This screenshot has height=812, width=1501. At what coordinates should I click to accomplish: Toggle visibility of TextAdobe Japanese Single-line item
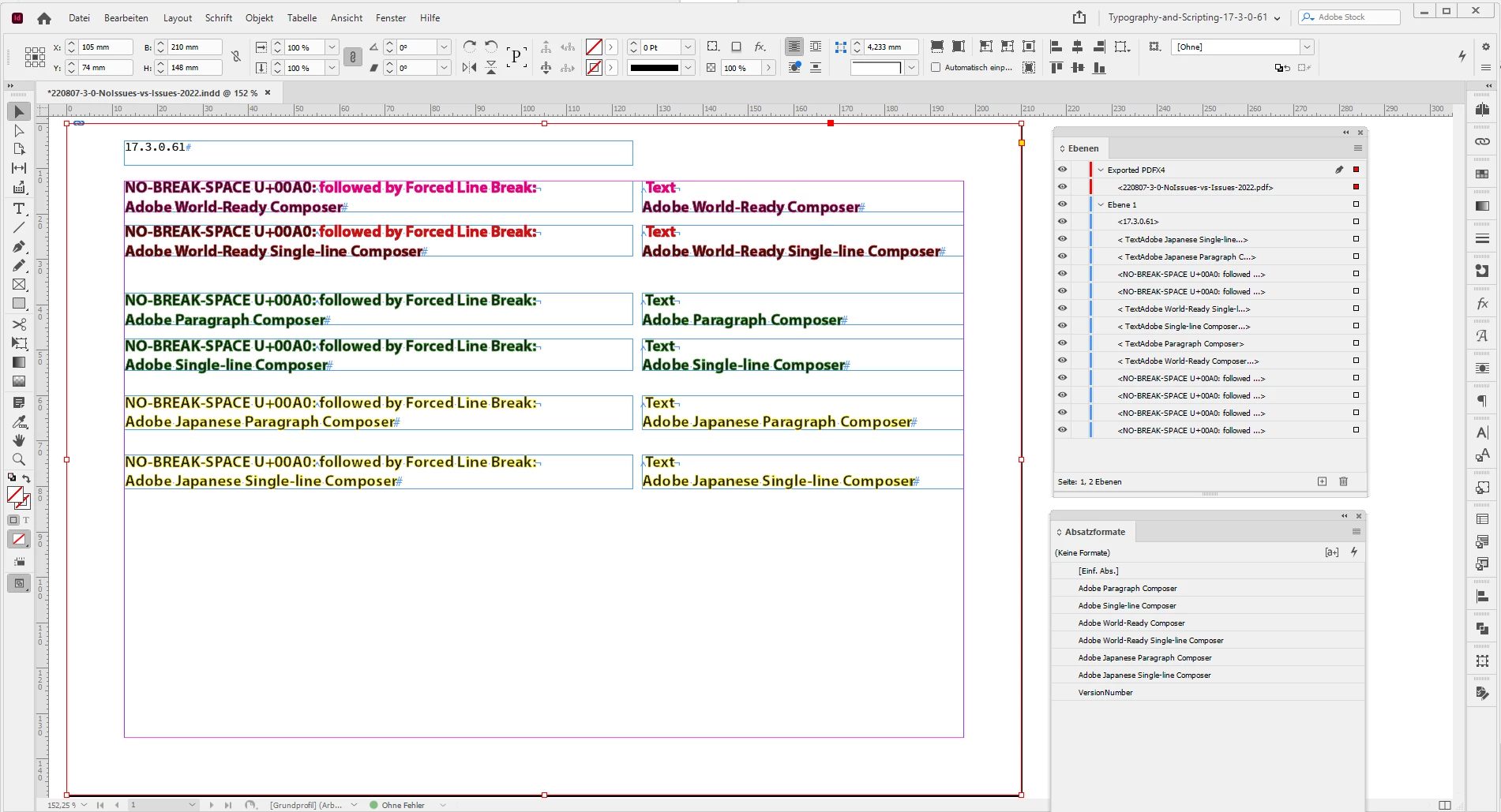[x=1062, y=239]
